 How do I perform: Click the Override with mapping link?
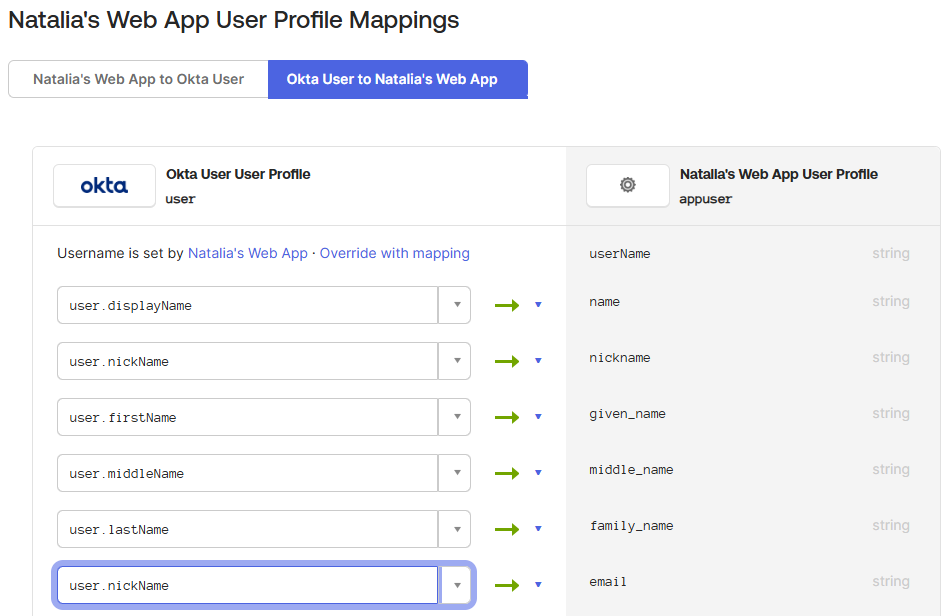(x=394, y=253)
